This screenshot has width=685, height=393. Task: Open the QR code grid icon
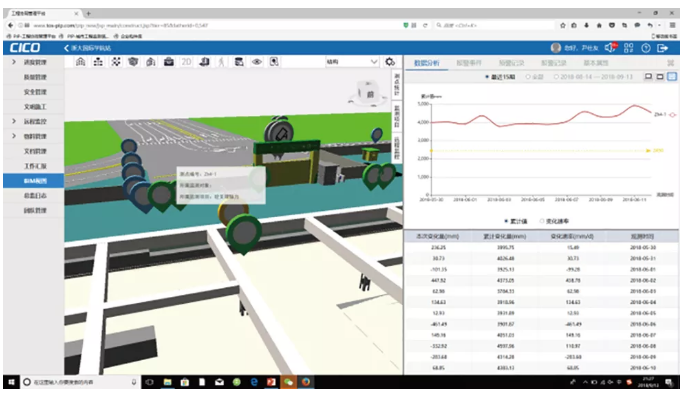coord(628,48)
